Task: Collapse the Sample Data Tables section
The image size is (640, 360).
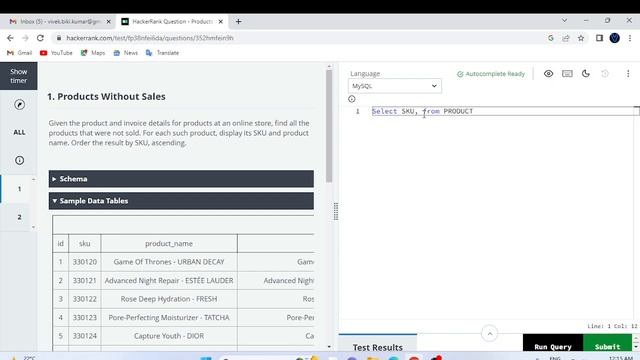Action: tap(181, 201)
